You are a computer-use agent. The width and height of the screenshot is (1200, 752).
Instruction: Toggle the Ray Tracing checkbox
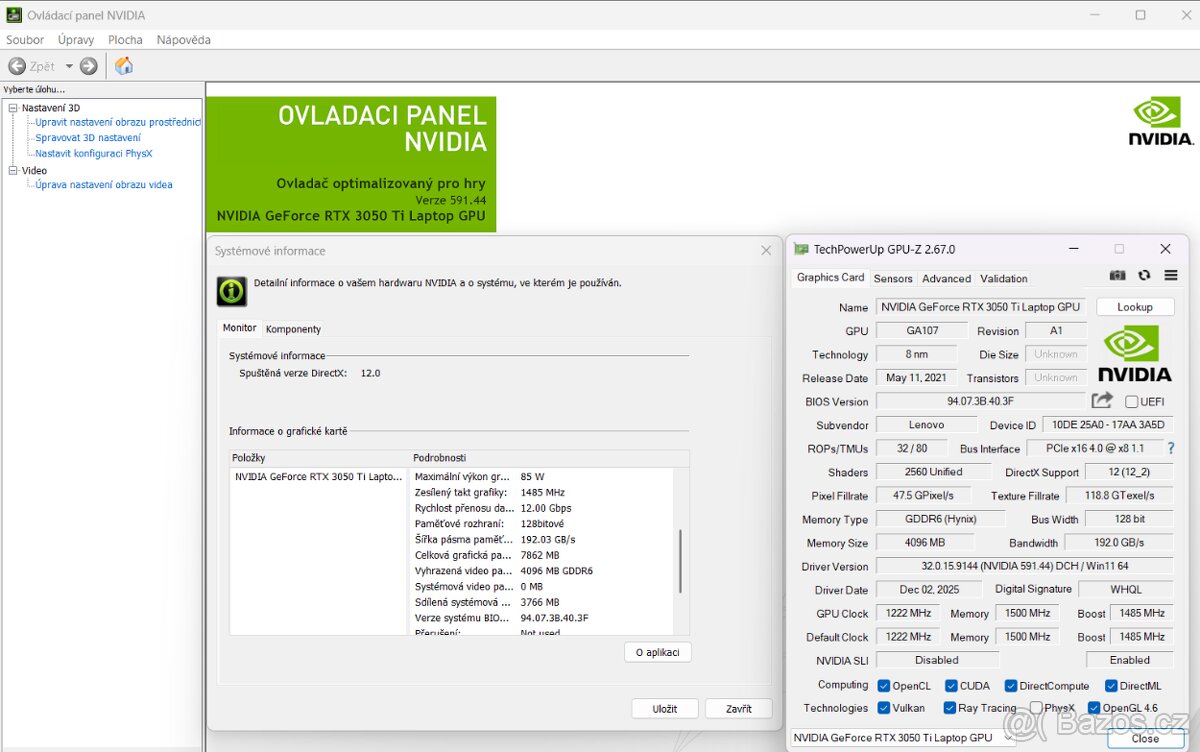point(950,708)
